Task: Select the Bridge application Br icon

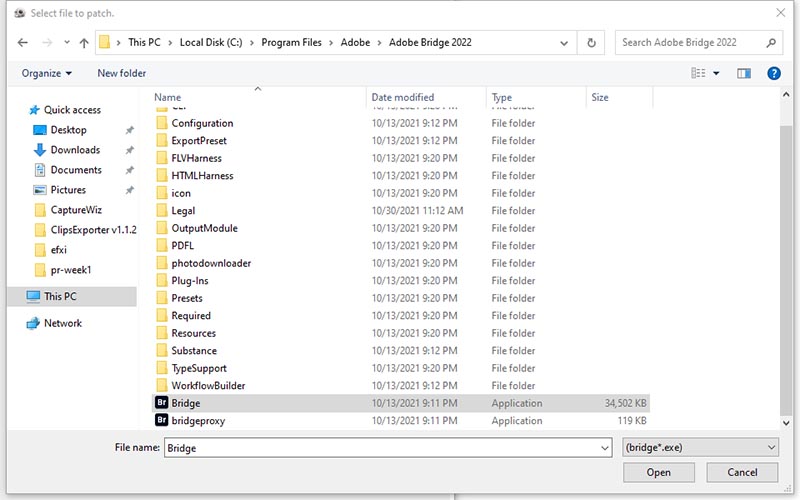Action: (162, 403)
